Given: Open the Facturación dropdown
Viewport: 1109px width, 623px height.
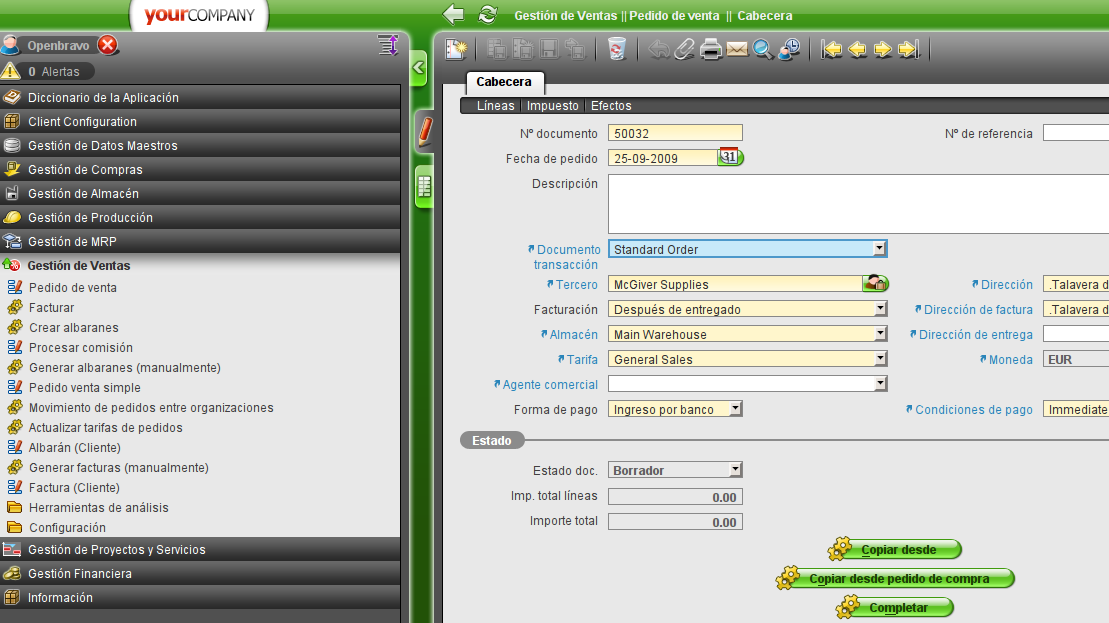Looking at the screenshot, I should tap(880, 309).
